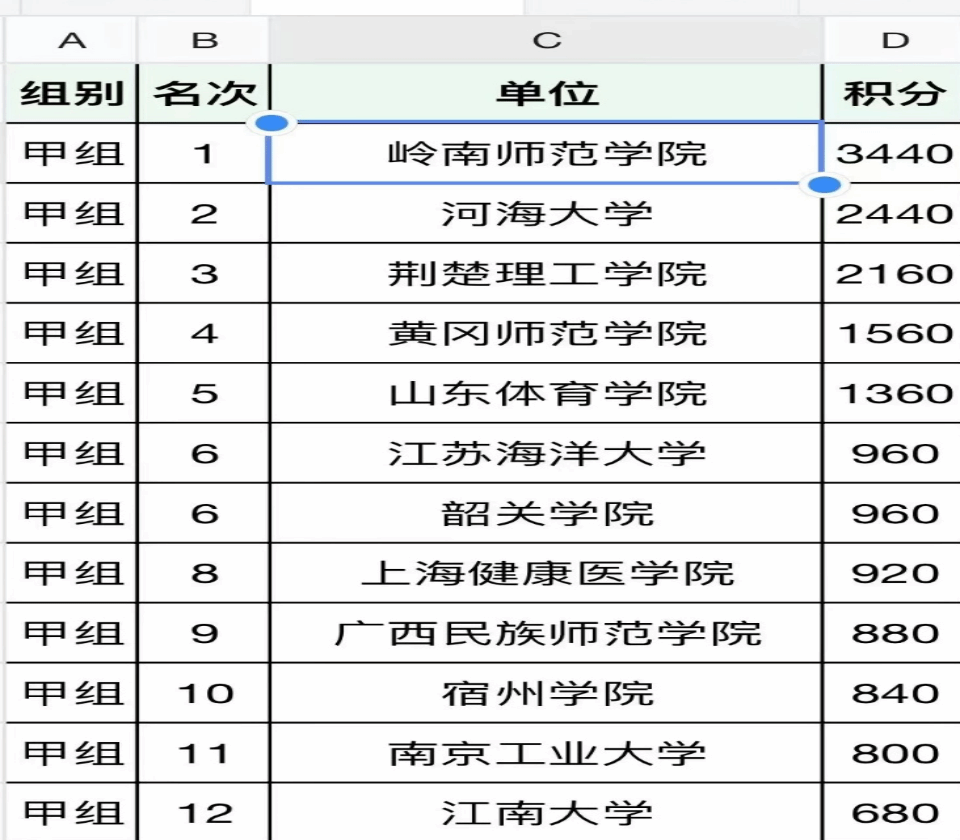This screenshot has height=840, width=960.
Task: Click the 上海健康医学院 cell
Action: [x=547, y=573]
